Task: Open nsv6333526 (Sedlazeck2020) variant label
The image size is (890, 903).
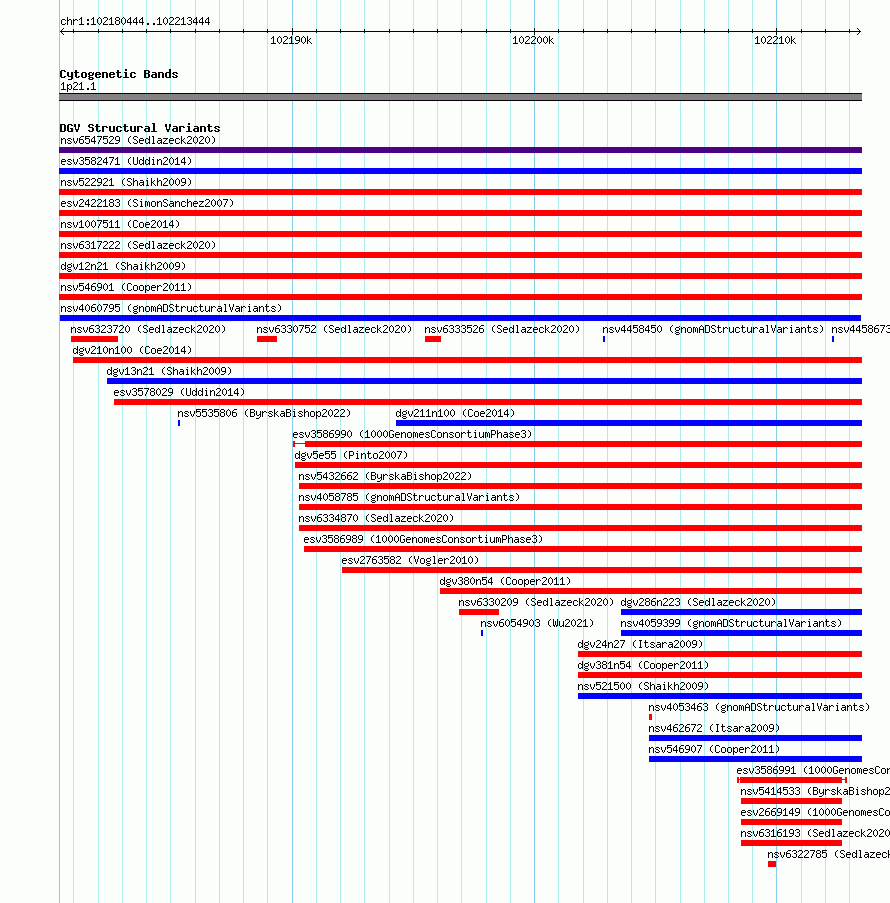Action: pyautogui.click(x=502, y=329)
